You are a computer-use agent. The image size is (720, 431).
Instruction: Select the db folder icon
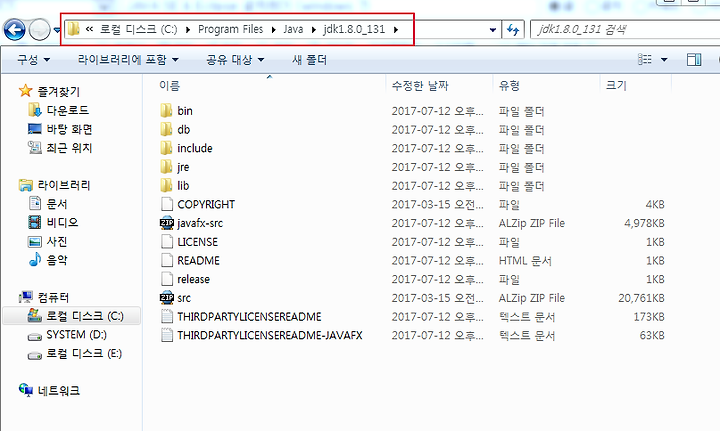point(166,129)
